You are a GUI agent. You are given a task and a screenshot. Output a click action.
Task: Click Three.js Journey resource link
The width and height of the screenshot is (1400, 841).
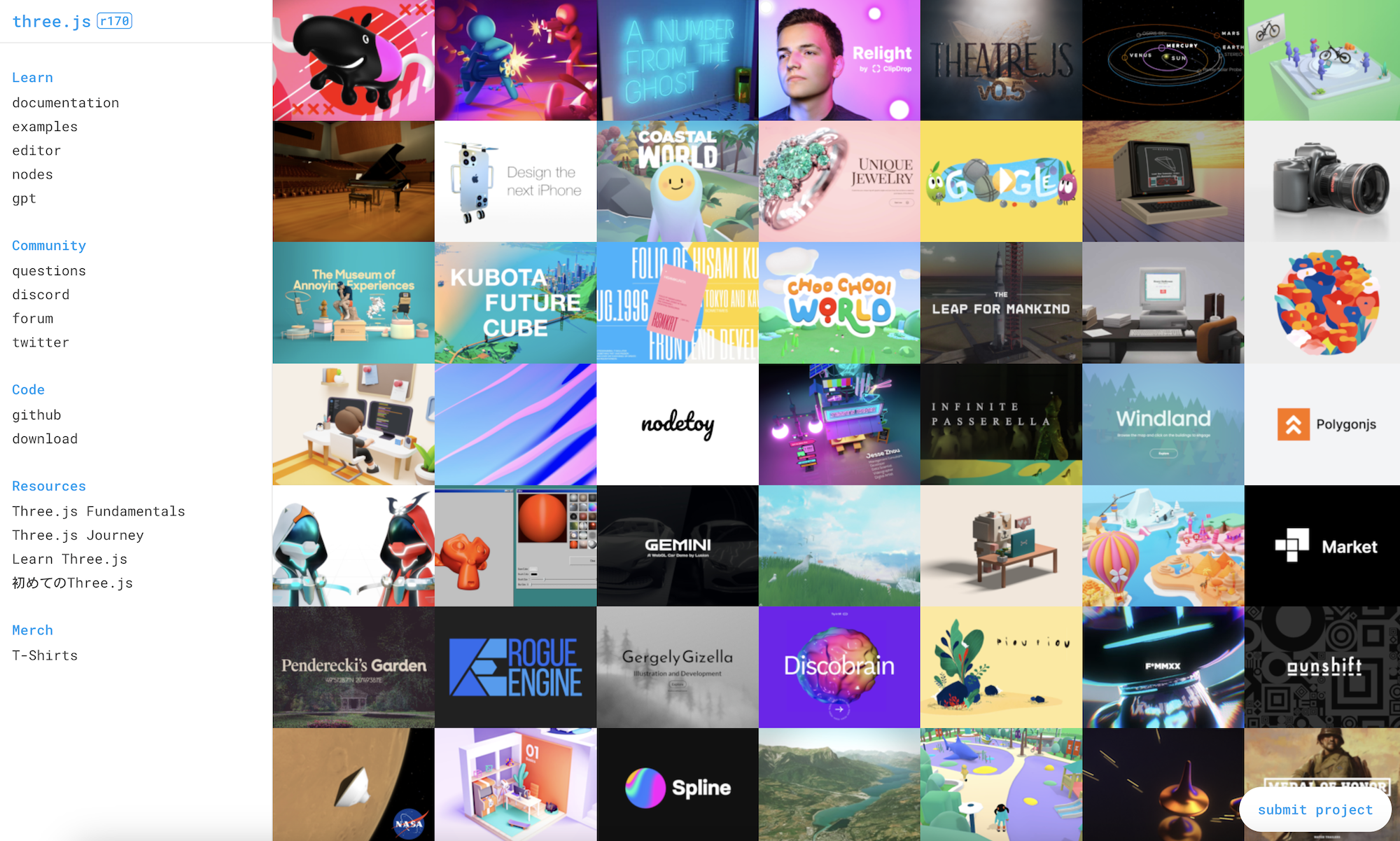pyautogui.click(x=78, y=534)
